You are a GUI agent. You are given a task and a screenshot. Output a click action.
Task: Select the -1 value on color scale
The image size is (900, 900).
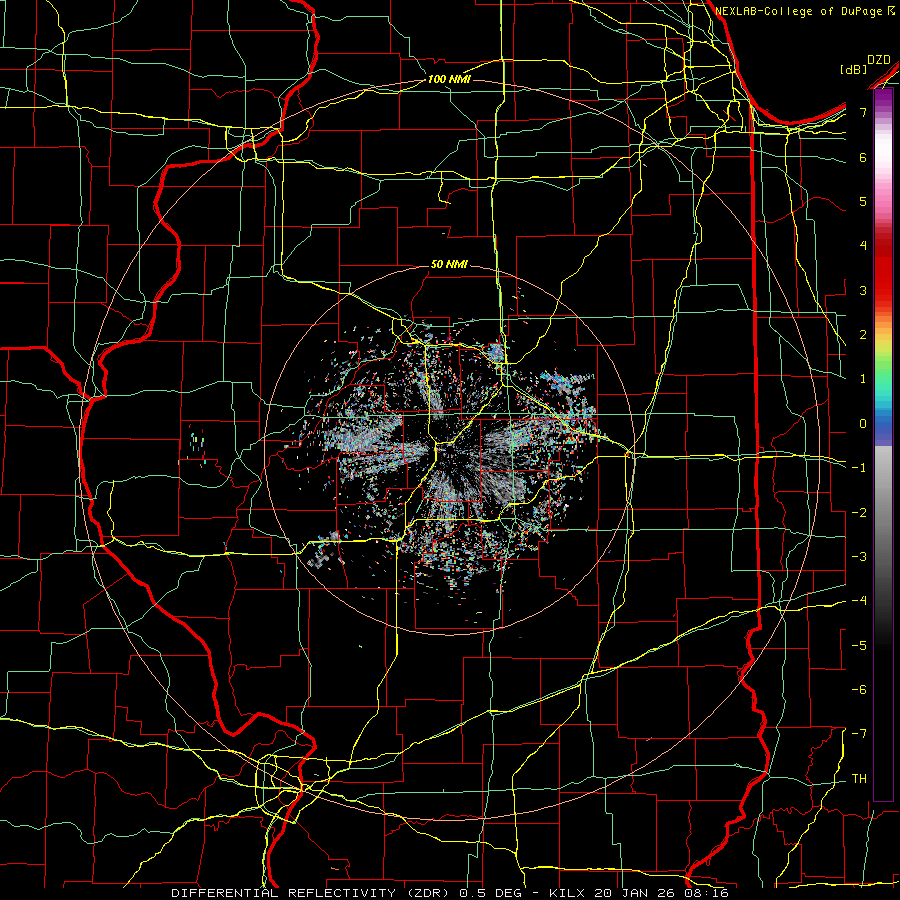pos(859,468)
